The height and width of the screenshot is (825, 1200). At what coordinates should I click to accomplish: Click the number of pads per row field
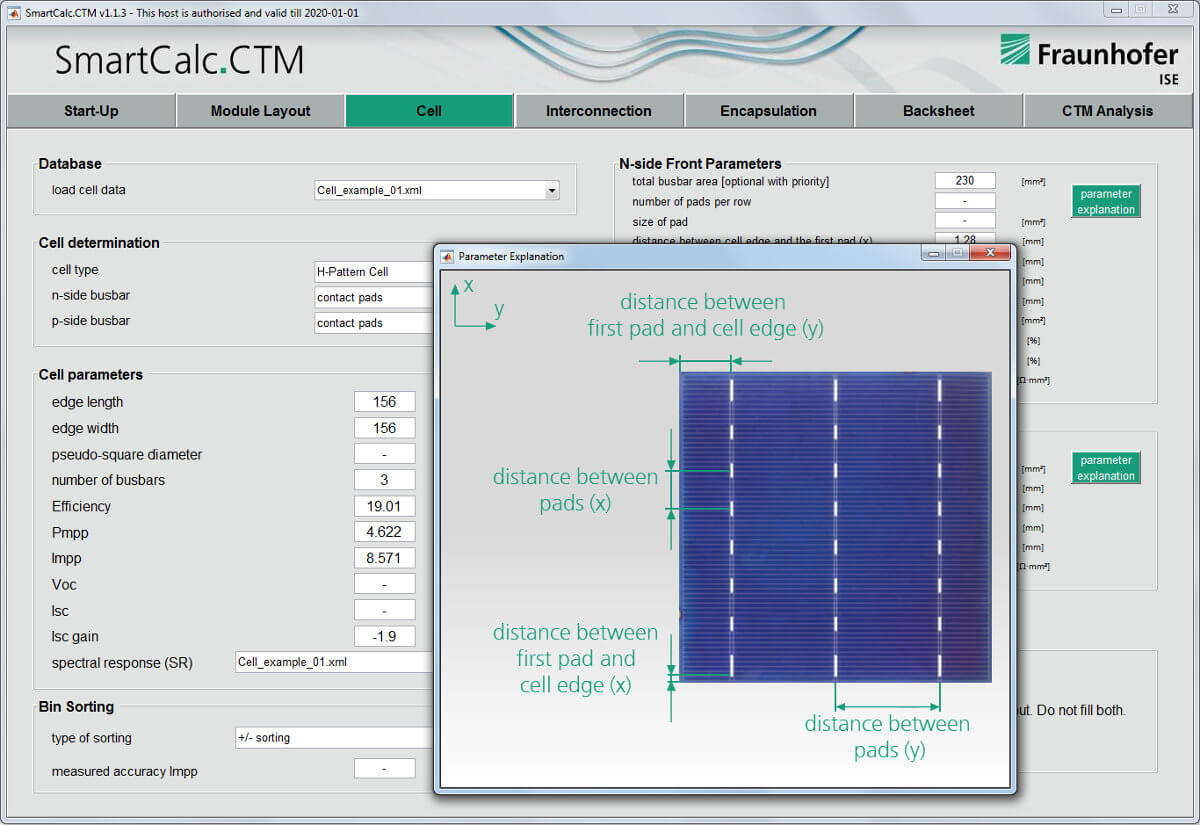click(965, 201)
